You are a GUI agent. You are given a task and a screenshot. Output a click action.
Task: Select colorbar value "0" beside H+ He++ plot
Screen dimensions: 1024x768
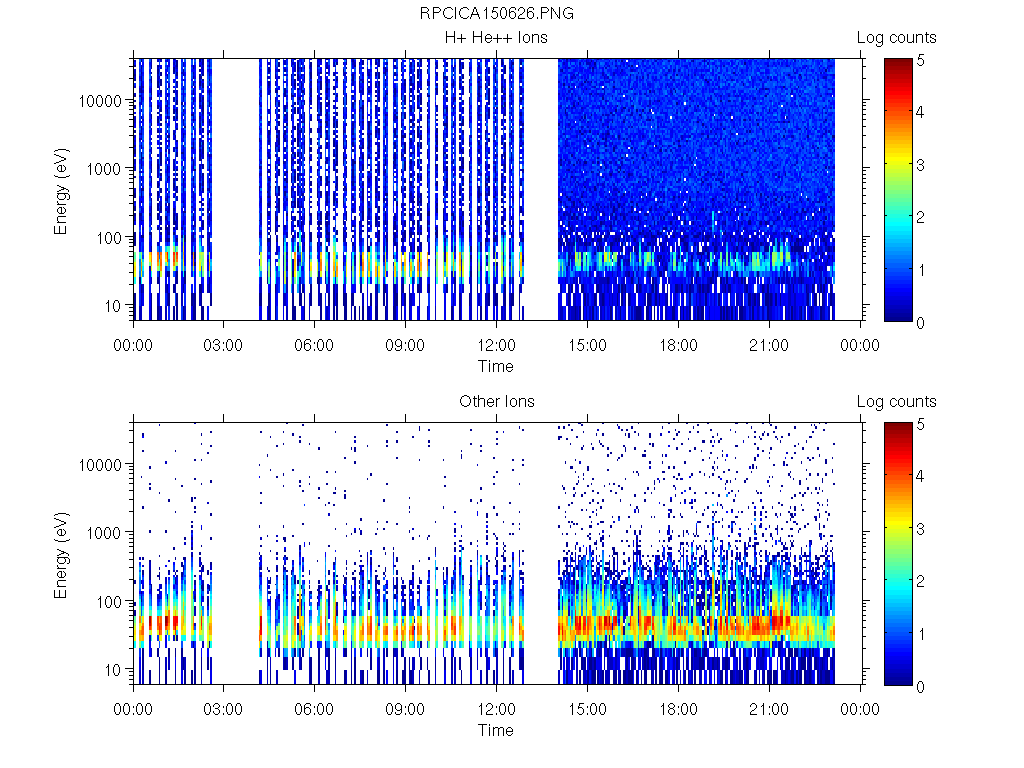click(x=920, y=323)
